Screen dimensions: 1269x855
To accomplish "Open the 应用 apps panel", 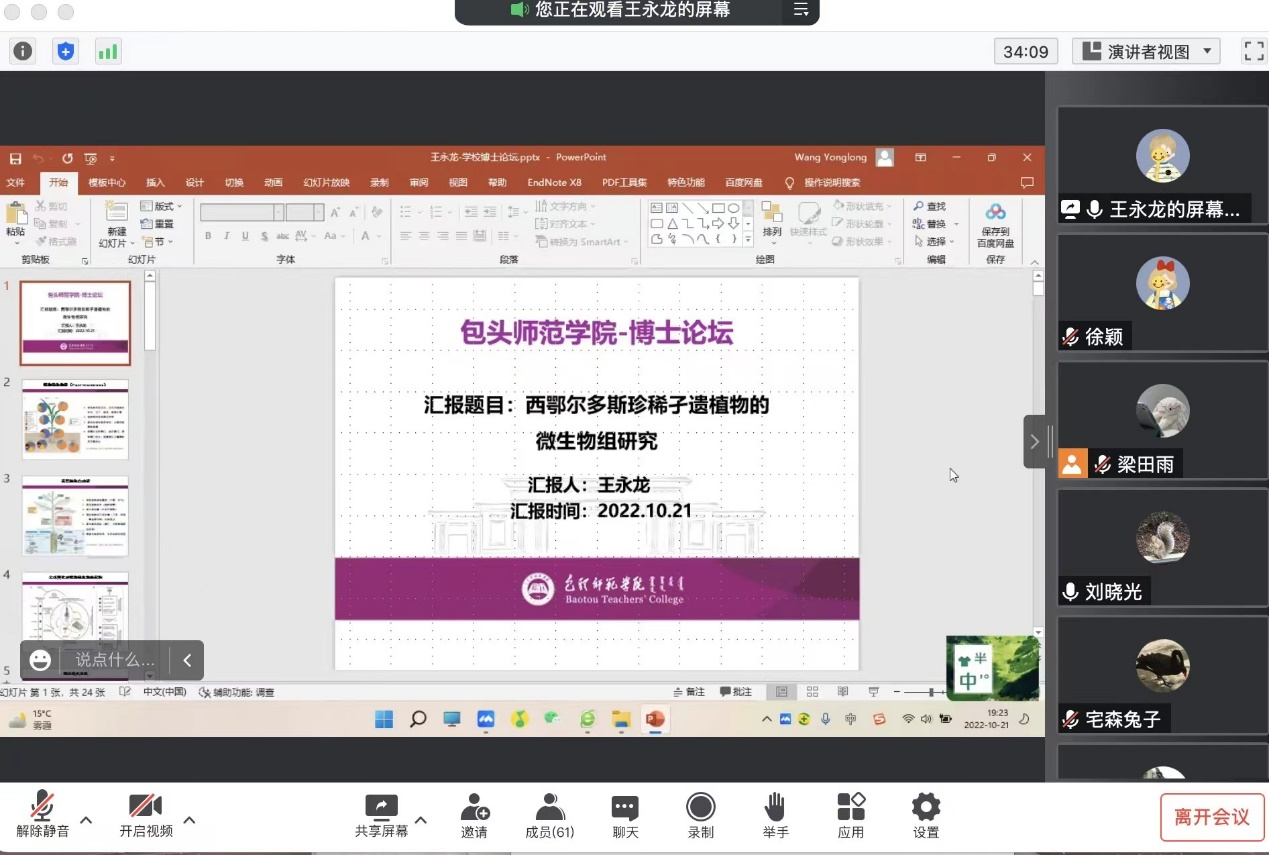I will [851, 814].
